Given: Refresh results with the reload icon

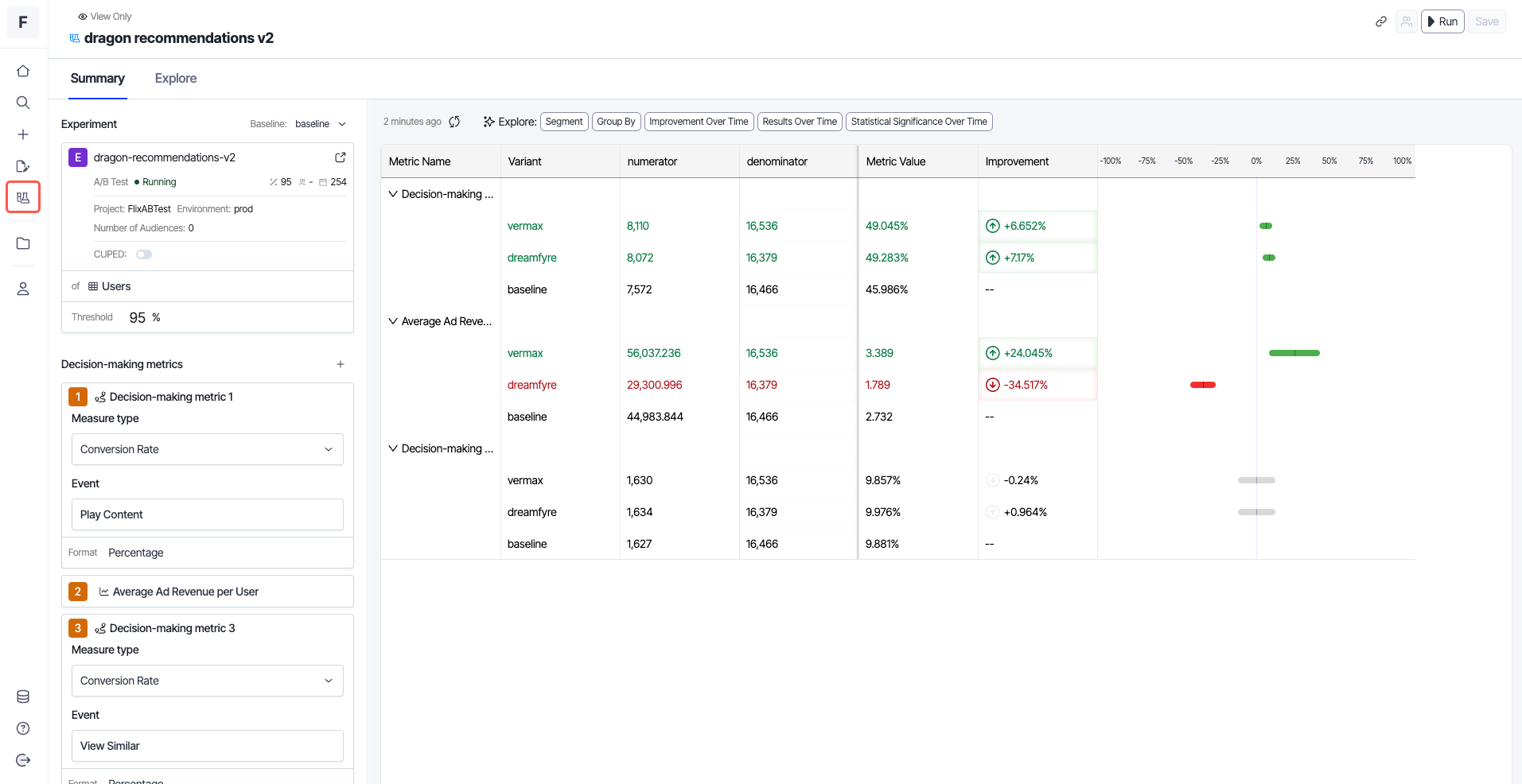Looking at the screenshot, I should [454, 122].
